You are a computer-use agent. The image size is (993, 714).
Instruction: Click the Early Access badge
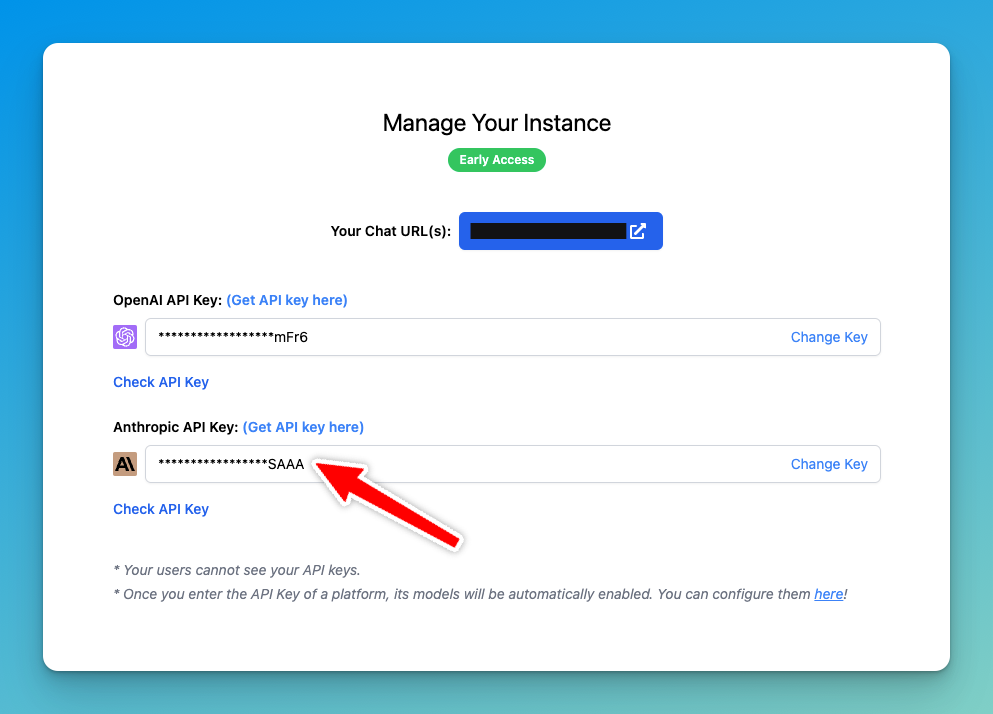(x=496, y=160)
